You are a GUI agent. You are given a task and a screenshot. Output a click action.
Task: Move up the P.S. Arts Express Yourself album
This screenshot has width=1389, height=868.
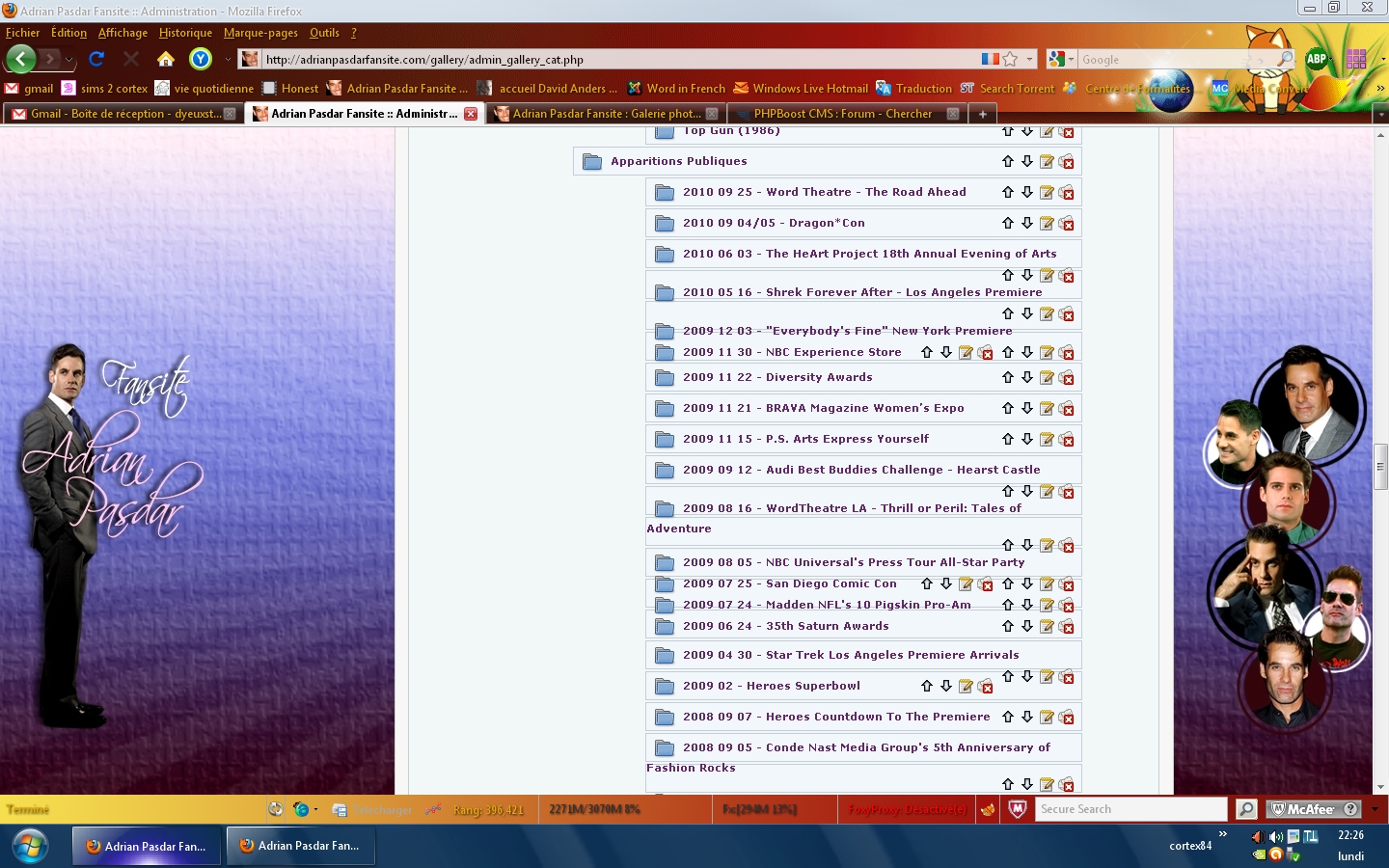point(1007,439)
